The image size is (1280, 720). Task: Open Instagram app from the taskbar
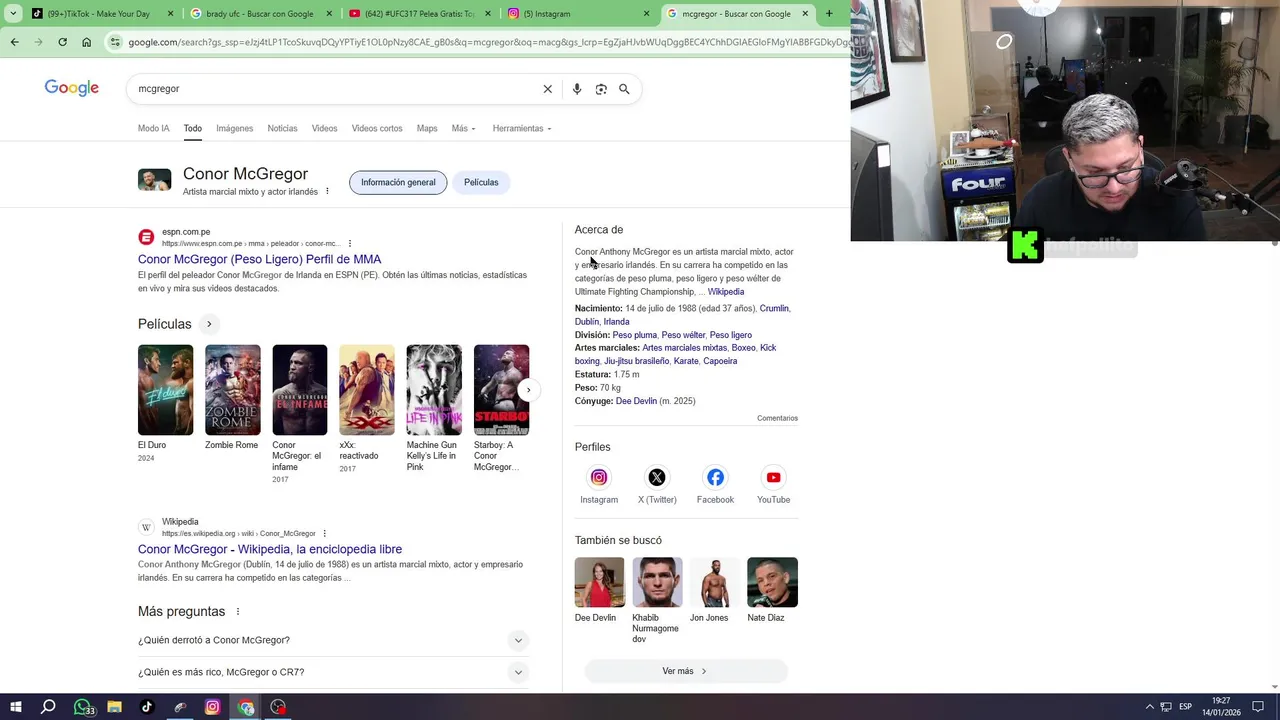coord(212,707)
